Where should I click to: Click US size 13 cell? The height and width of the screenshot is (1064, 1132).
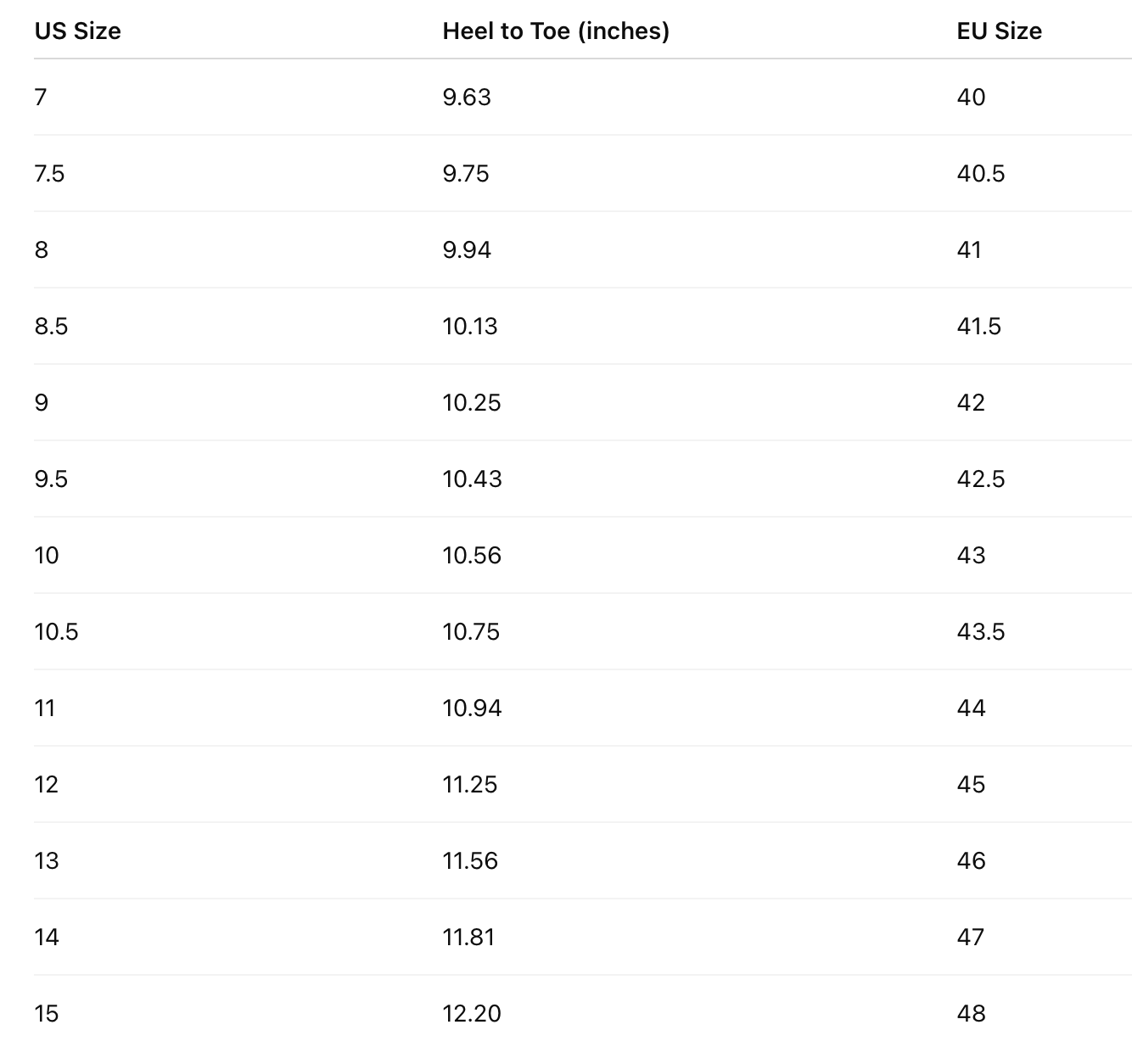coord(47,861)
